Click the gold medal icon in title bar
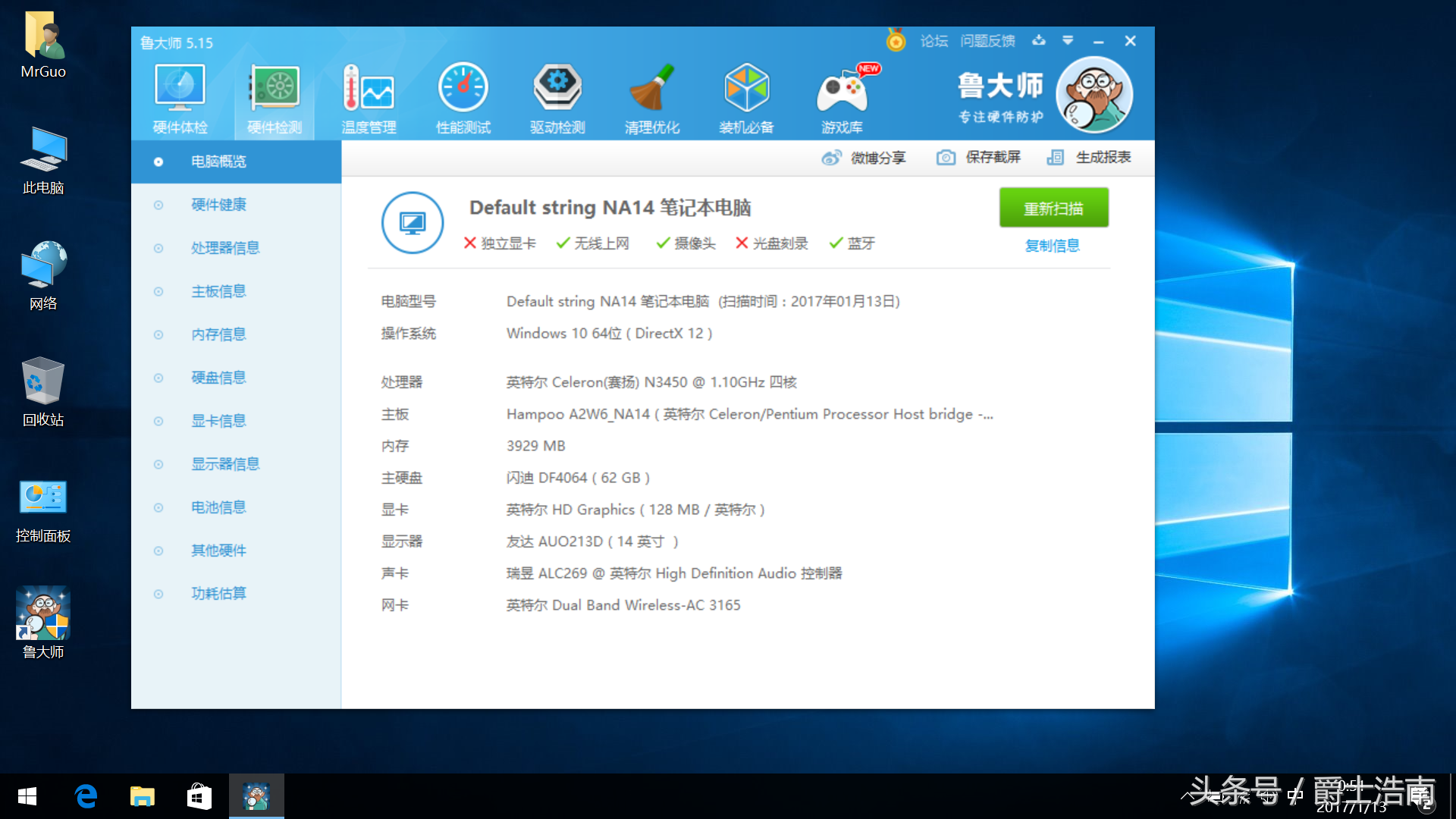 coord(896,40)
